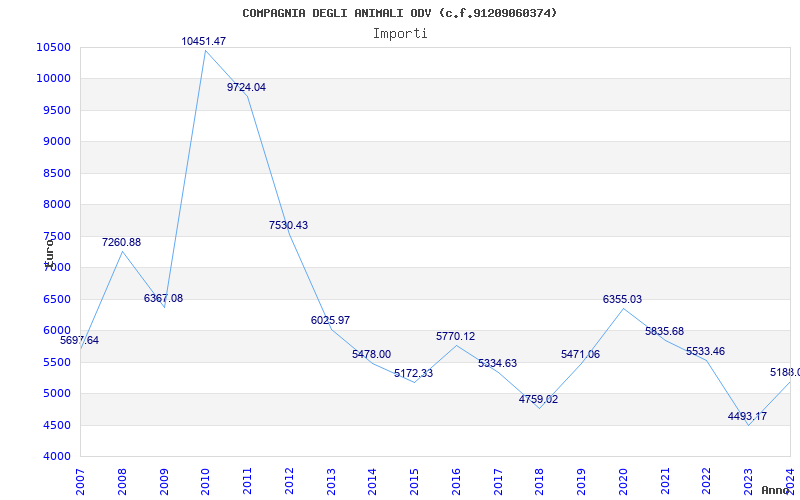
Task: Click the x-axis year 2018
Action: click(539, 482)
